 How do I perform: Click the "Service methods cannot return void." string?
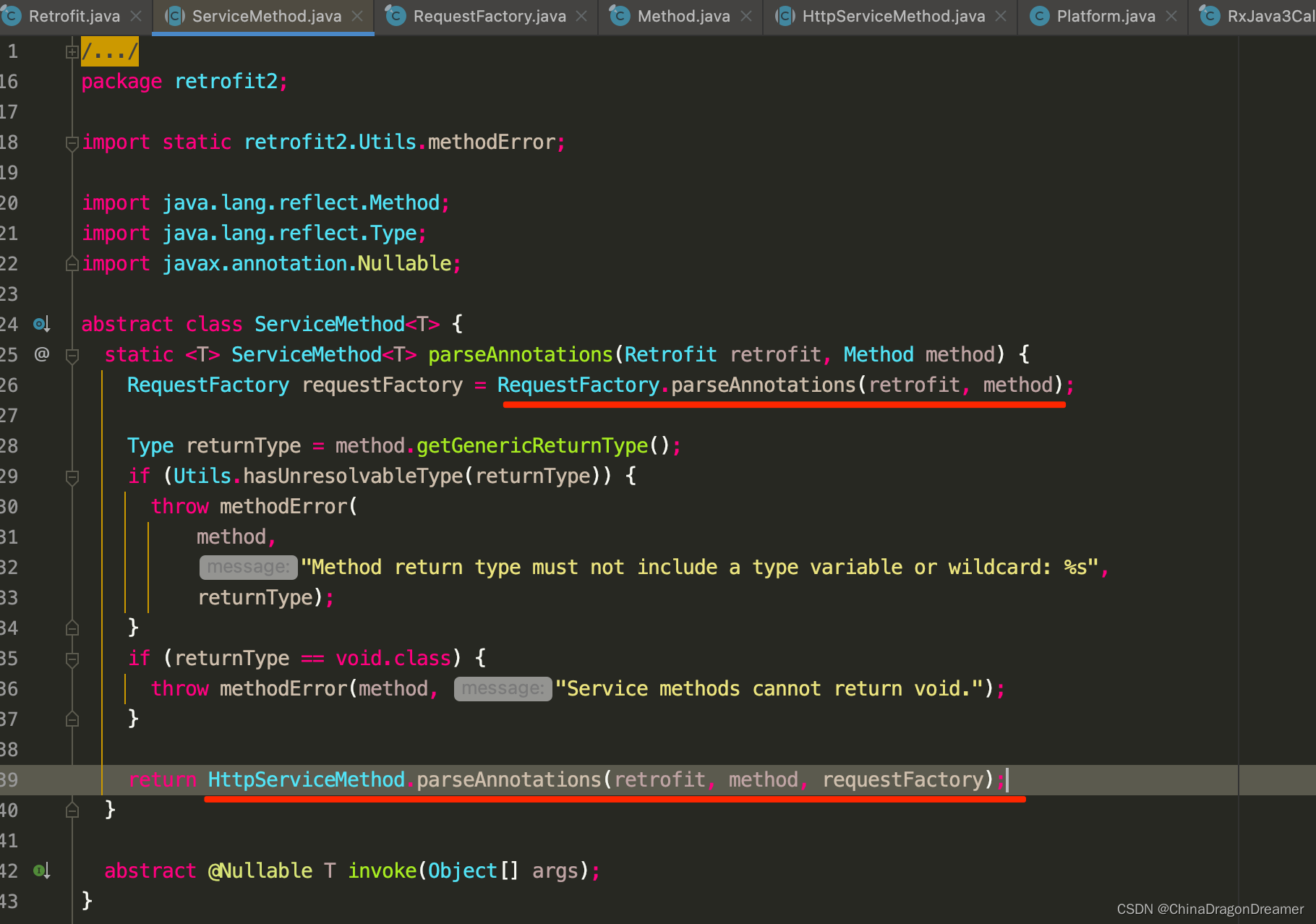coord(769,688)
